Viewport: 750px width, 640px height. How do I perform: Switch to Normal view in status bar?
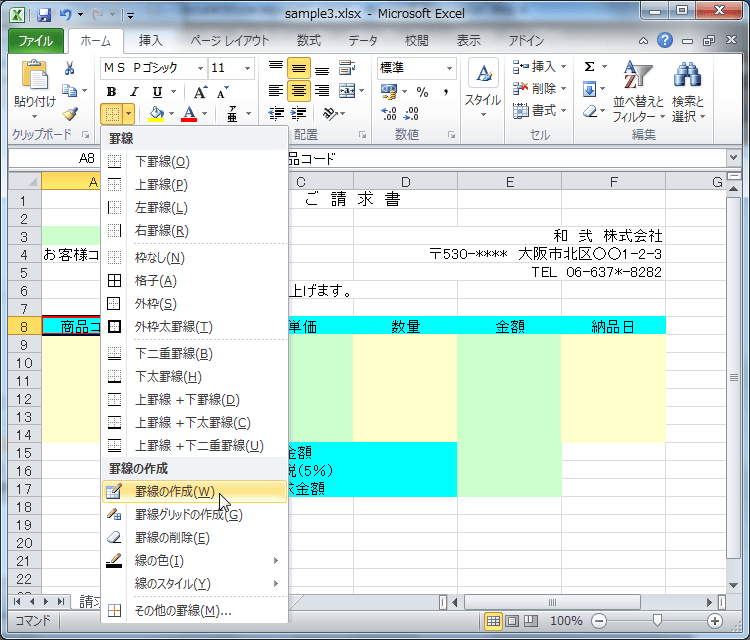click(x=493, y=621)
